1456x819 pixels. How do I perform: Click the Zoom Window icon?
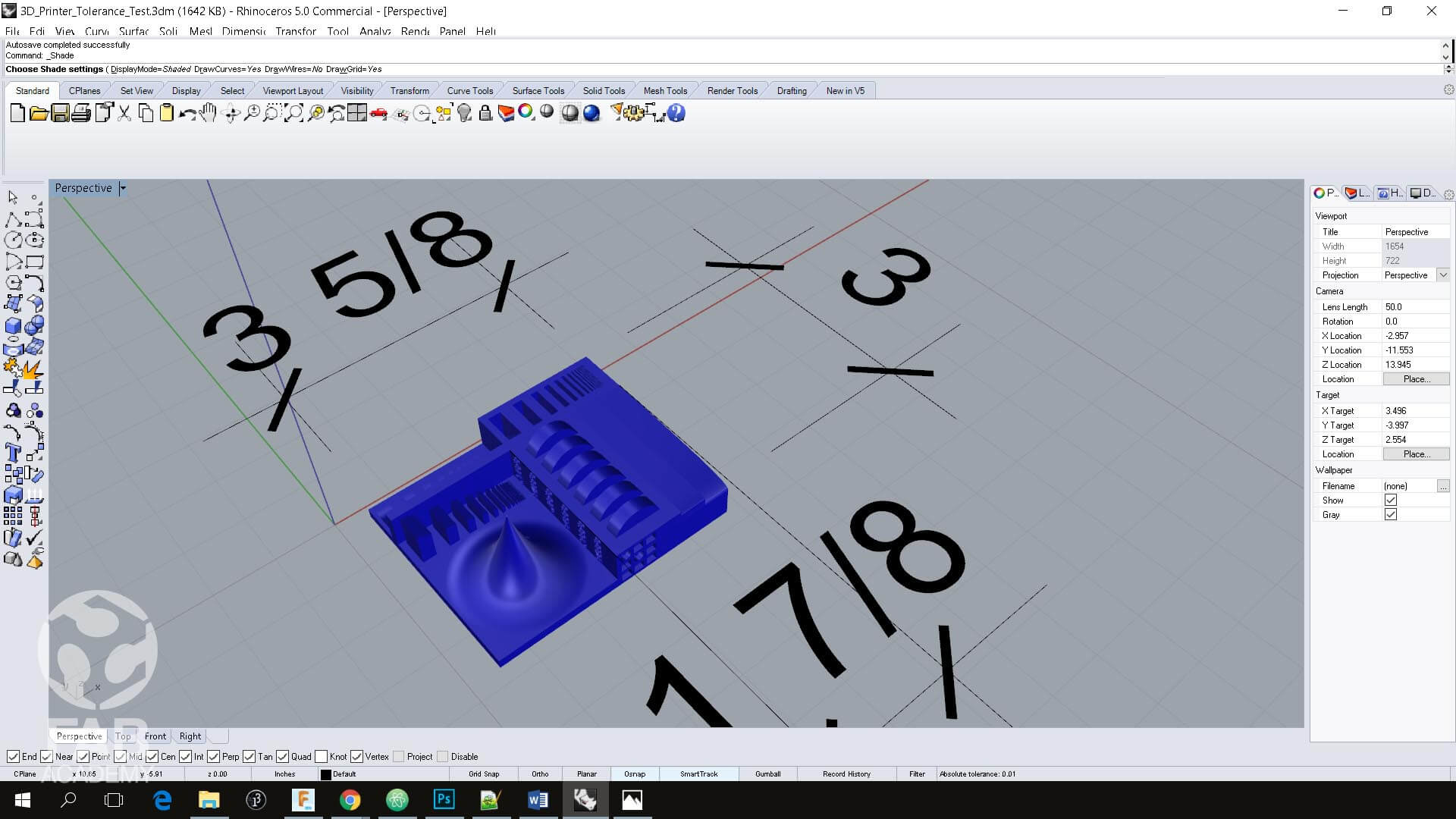(272, 114)
